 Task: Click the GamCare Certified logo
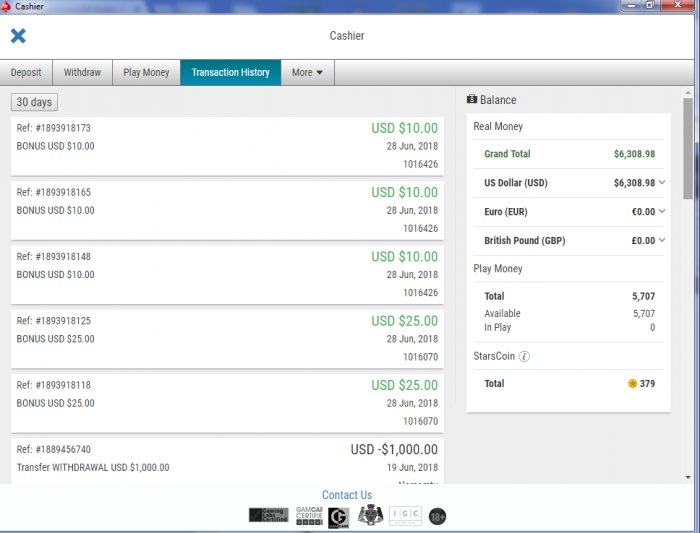click(x=309, y=516)
